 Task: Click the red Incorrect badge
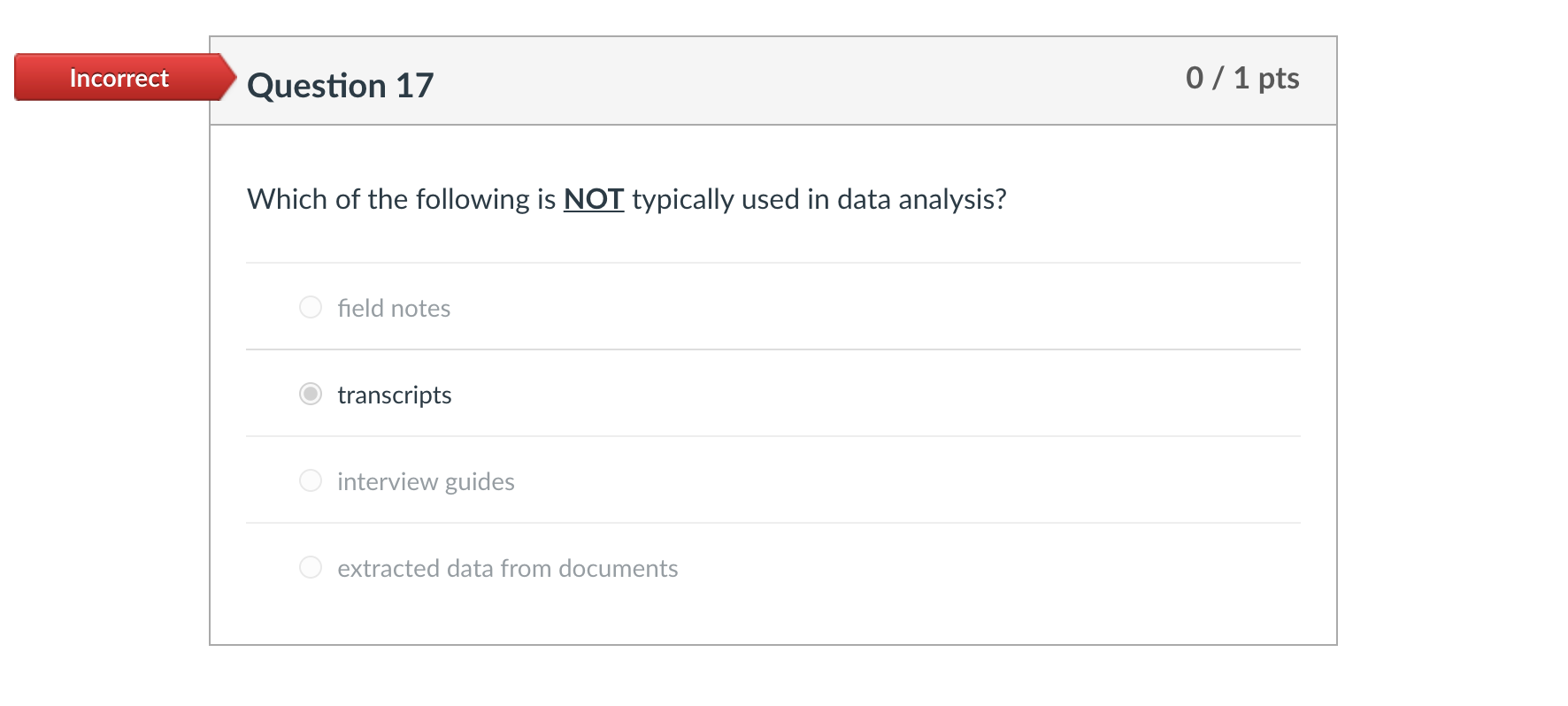click(x=119, y=78)
